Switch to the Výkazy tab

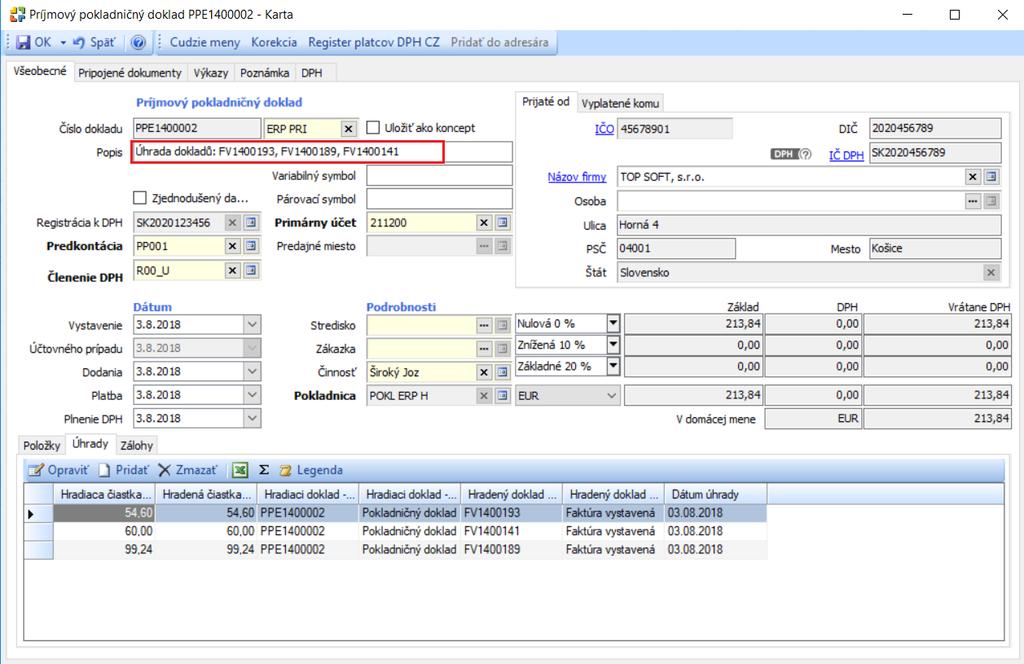211,72
